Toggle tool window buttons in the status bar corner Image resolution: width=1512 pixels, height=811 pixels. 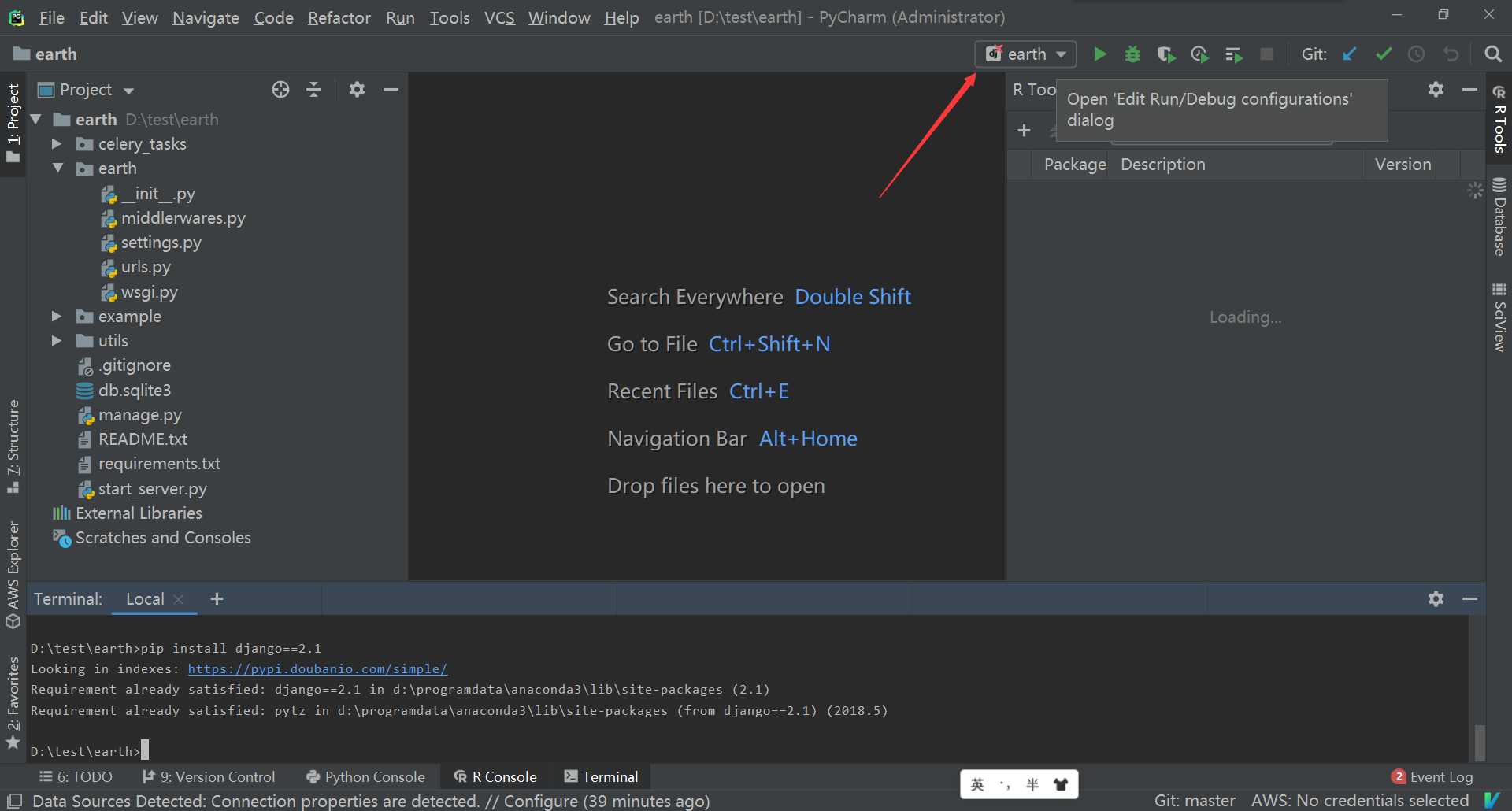14,801
